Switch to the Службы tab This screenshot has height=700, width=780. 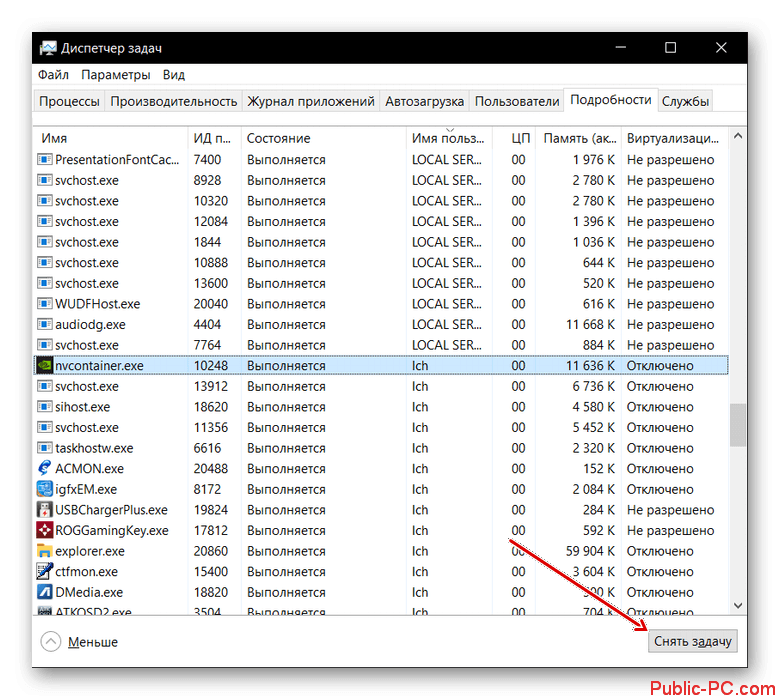tap(685, 101)
